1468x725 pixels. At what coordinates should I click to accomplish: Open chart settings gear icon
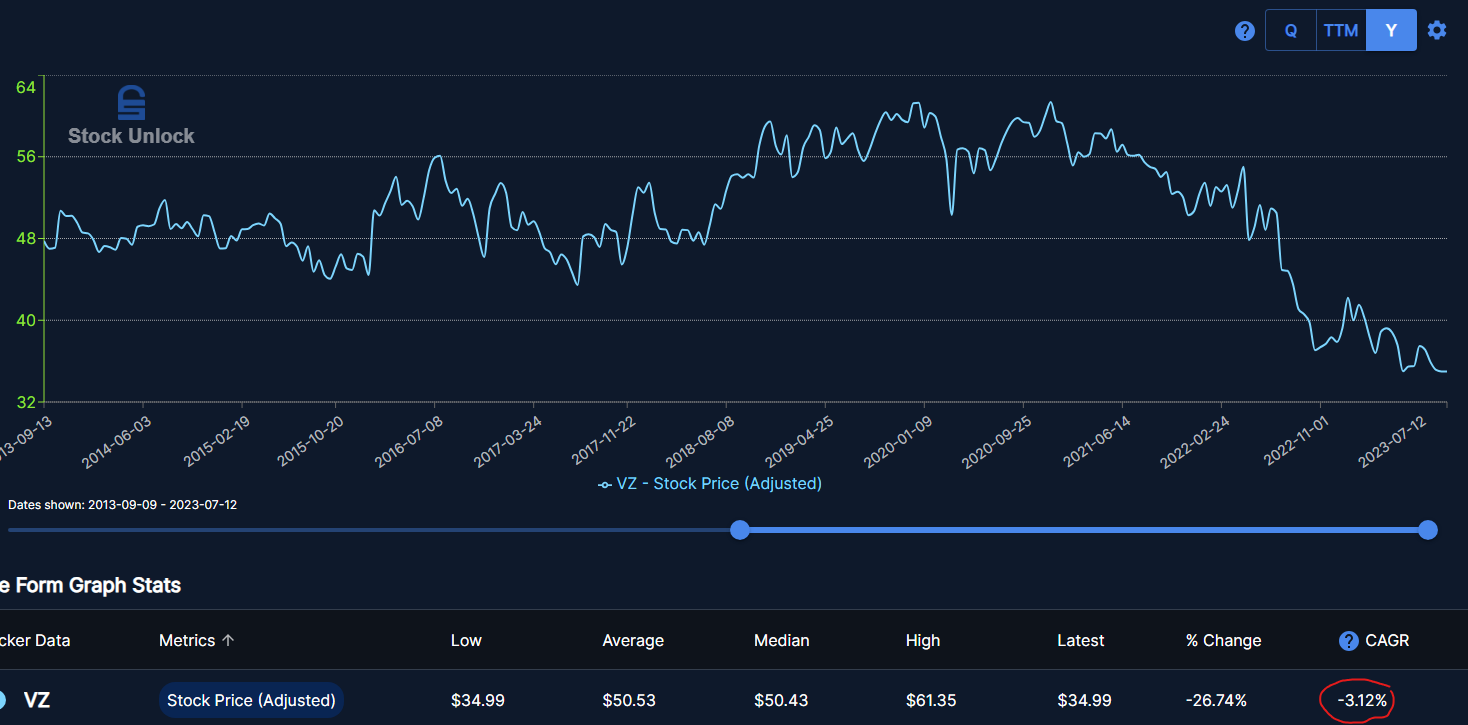pyautogui.click(x=1437, y=30)
